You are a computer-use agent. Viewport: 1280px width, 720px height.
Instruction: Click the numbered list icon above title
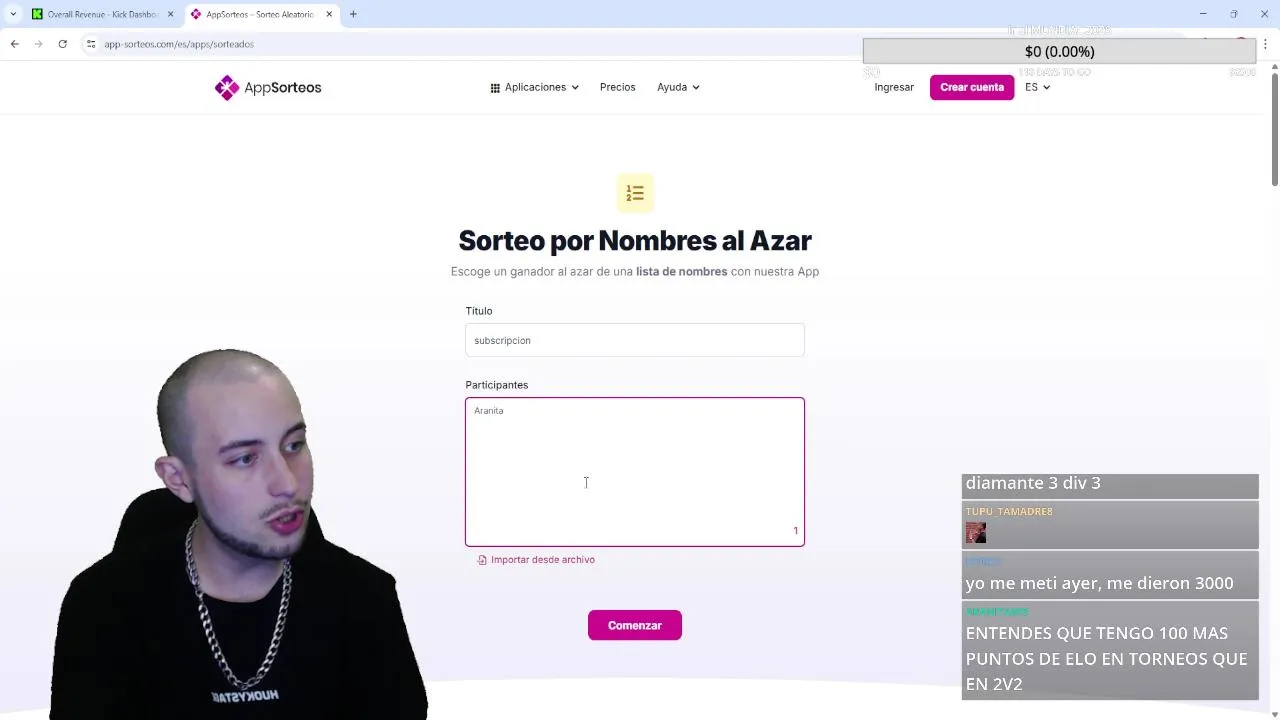coord(635,193)
